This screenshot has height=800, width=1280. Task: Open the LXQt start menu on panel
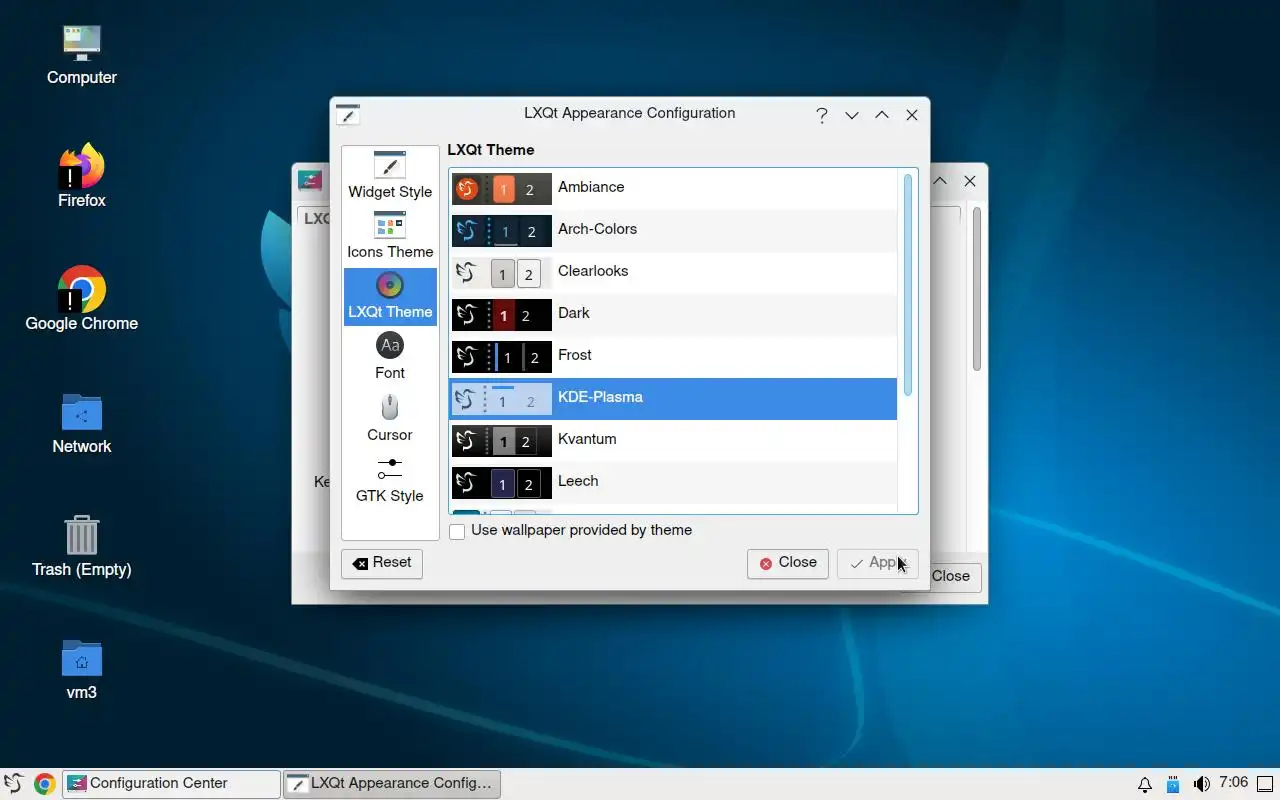tap(14, 784)
